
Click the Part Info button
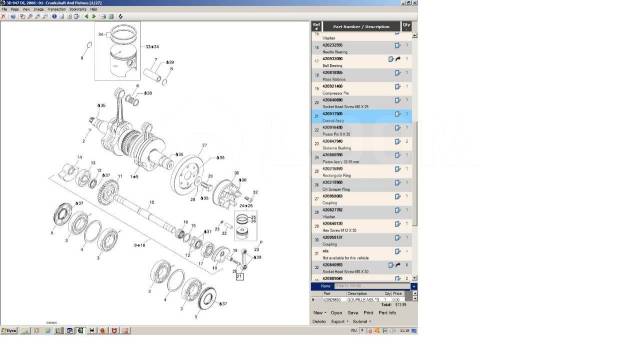coord(387,313)
